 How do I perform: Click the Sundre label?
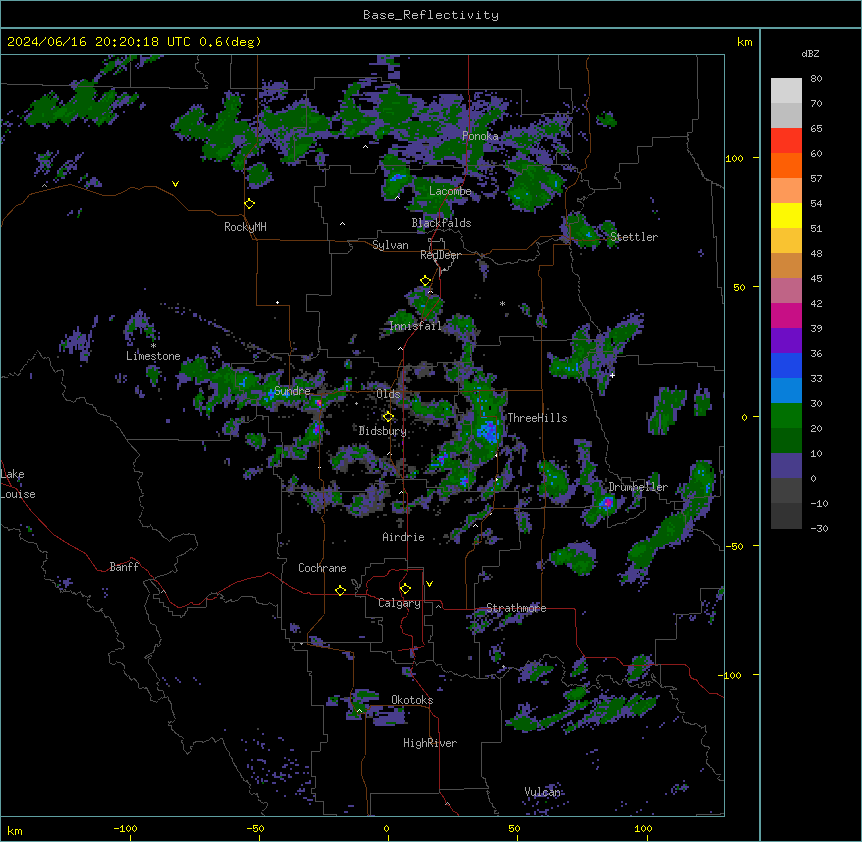292,391
